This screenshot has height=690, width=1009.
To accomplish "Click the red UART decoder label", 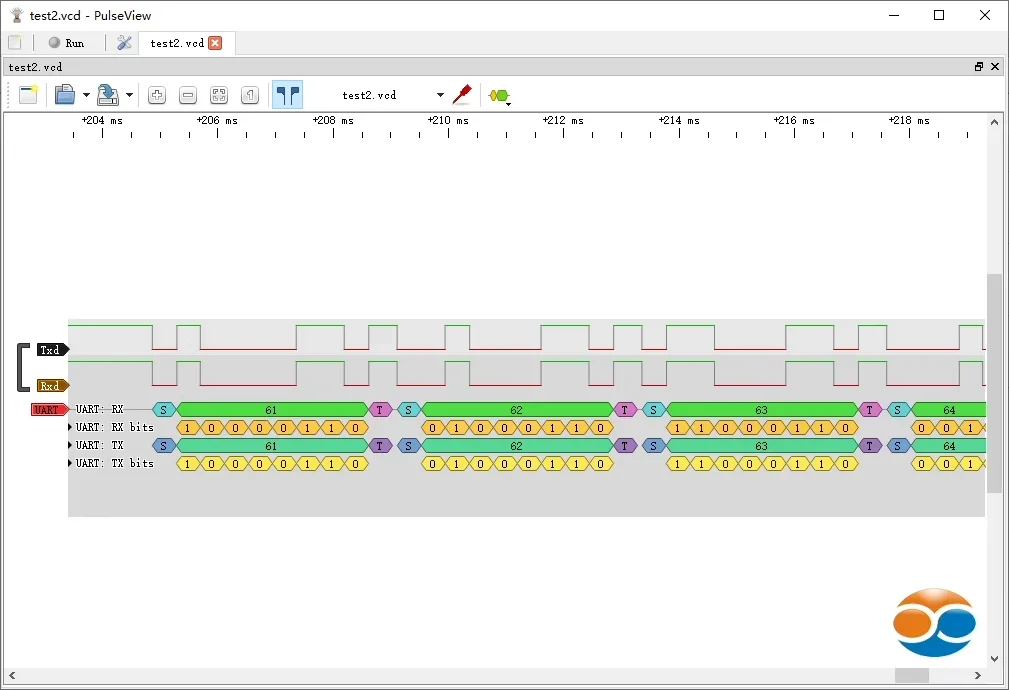I will pos(50,409).
